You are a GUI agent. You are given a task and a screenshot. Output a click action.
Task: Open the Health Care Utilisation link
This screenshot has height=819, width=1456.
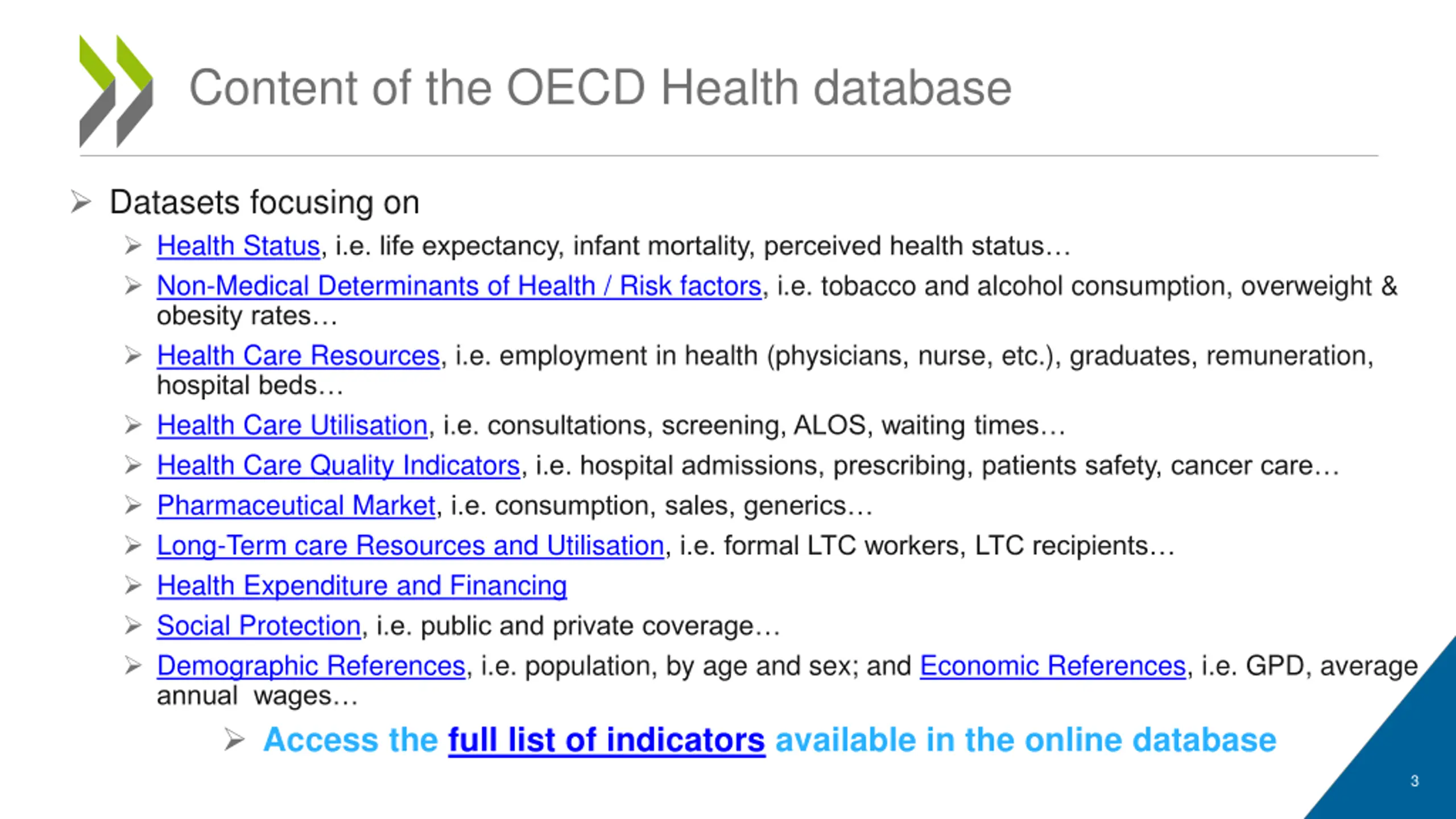[292, 425]
